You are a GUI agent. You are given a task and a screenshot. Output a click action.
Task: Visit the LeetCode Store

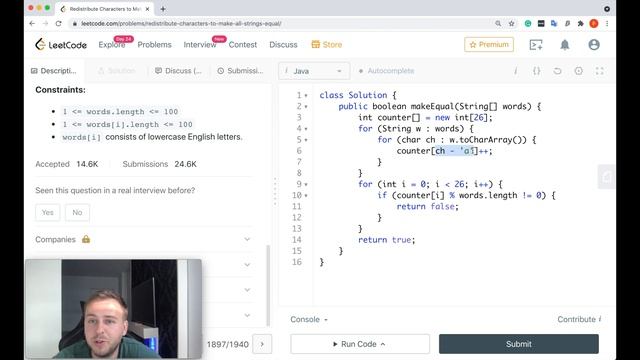click(x=327, y=44)
